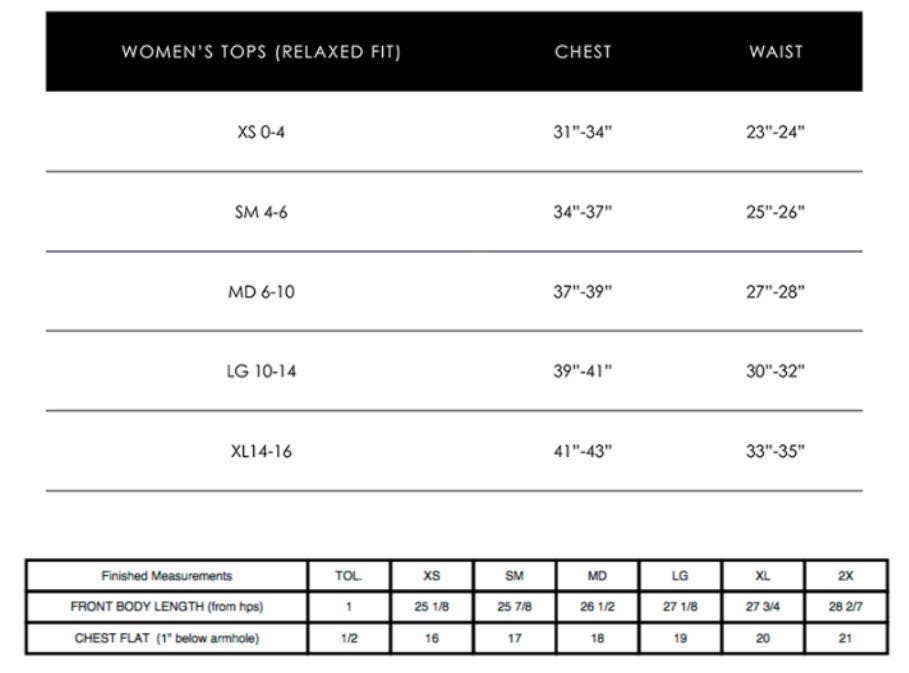
Task: Click the Women's Tops (Relaxed Fit) header
Action: click(261, 53)
